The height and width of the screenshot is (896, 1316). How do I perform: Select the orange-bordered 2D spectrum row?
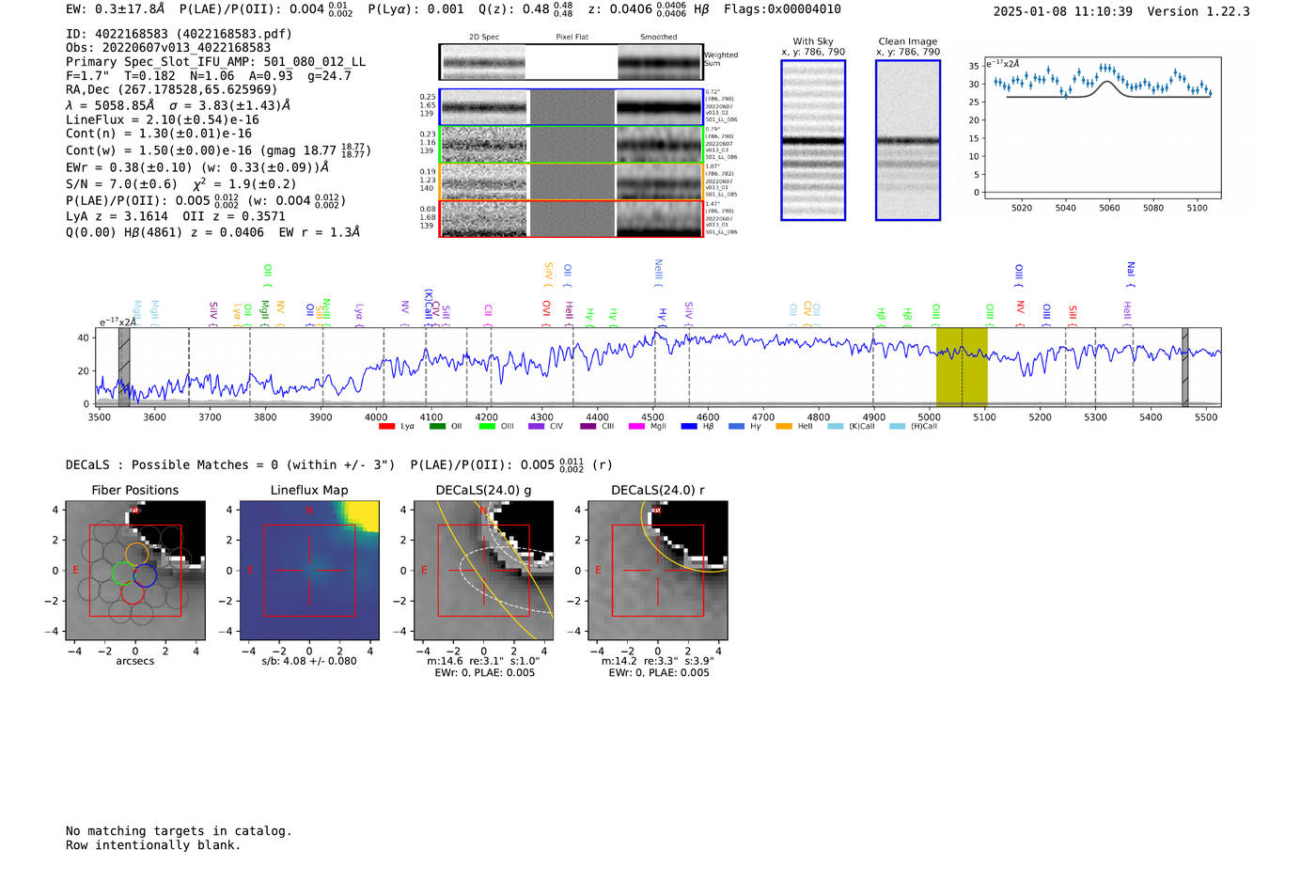click(572, 181)
